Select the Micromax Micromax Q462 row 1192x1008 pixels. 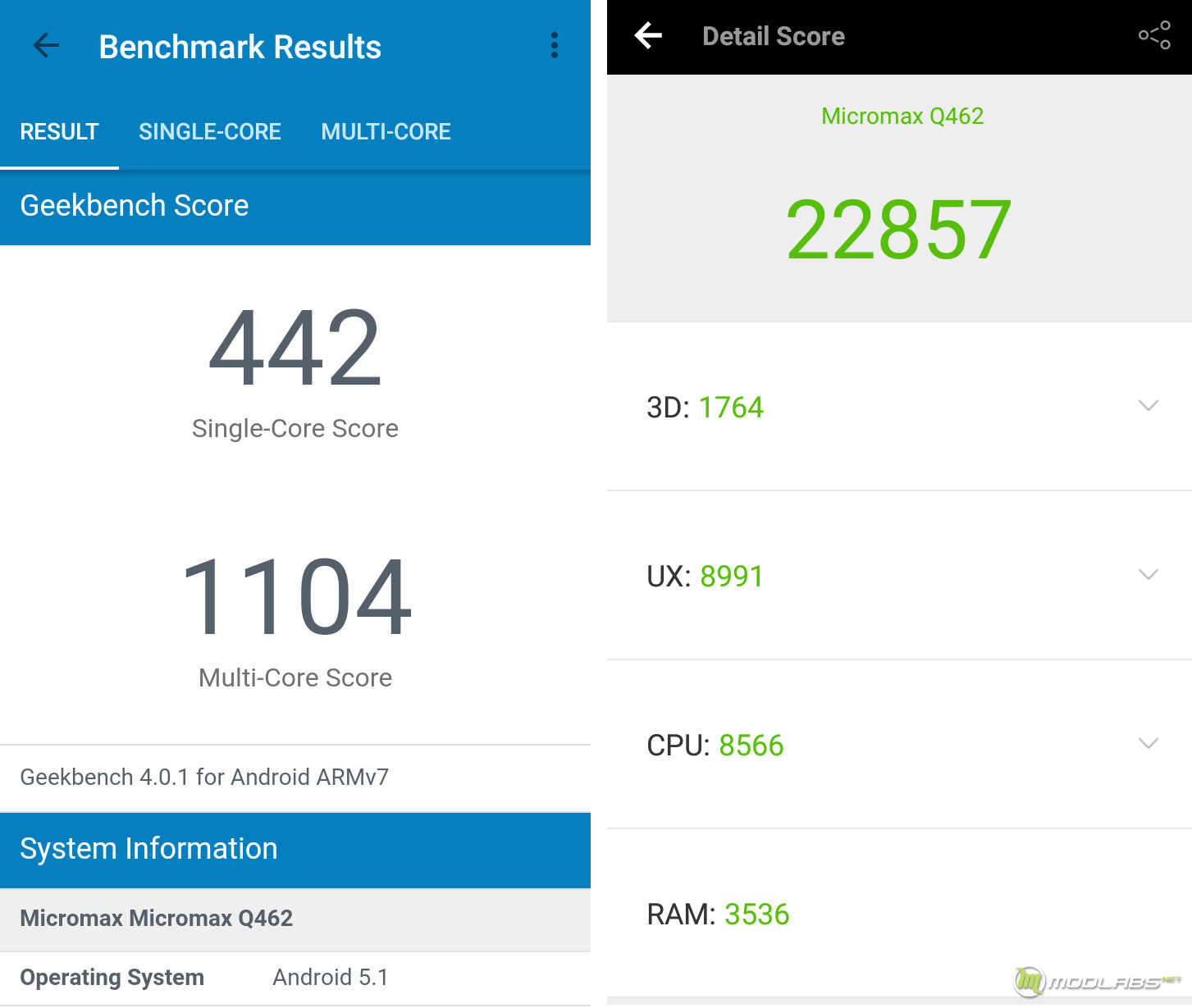295,919
